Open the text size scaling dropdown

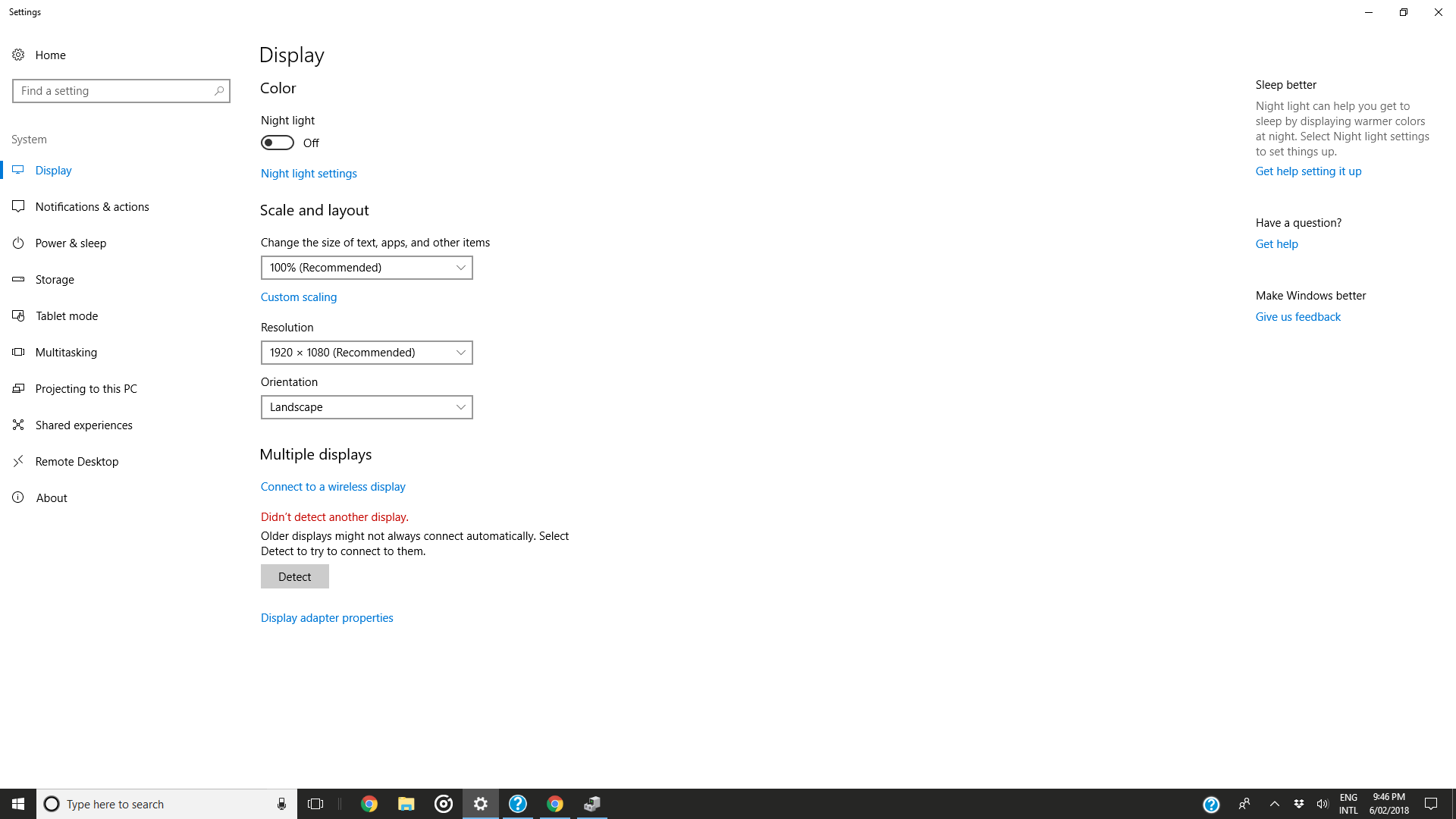tap(366, 267)
